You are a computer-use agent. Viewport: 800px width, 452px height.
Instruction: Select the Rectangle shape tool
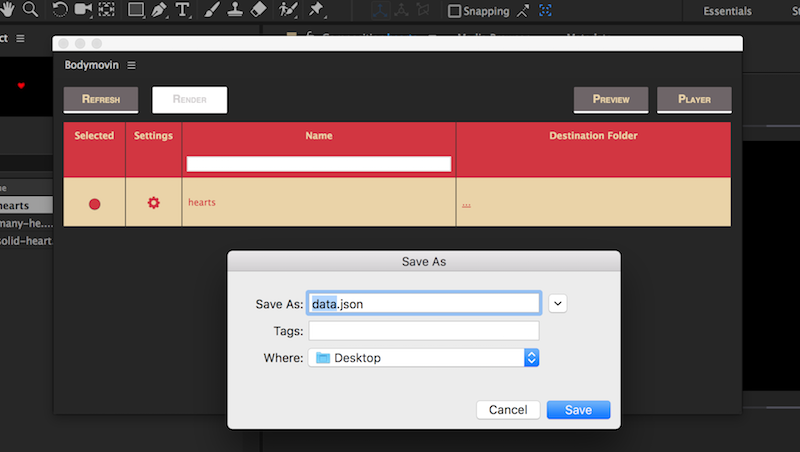coord(136,10)
